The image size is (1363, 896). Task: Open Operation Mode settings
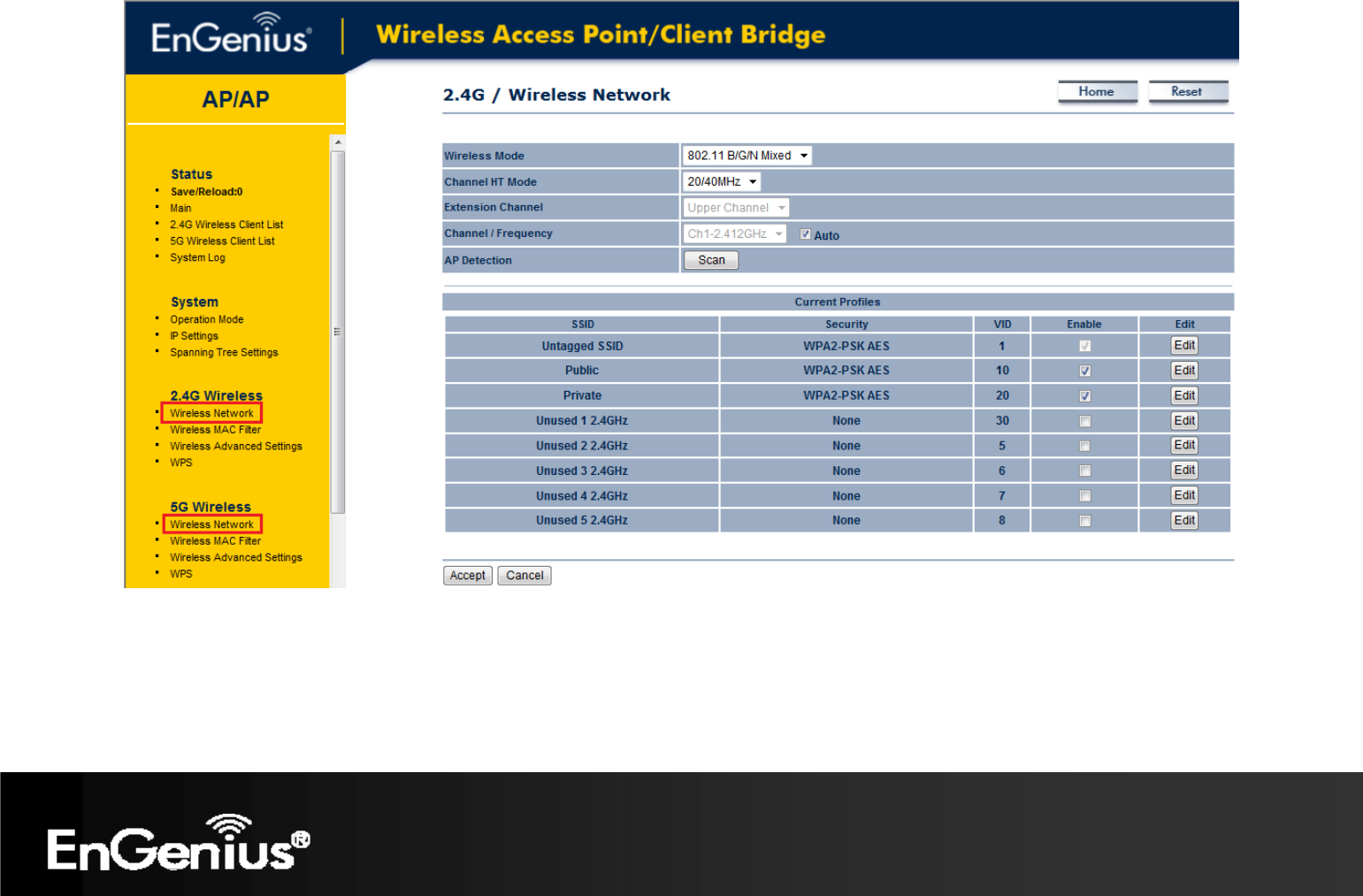206,319
